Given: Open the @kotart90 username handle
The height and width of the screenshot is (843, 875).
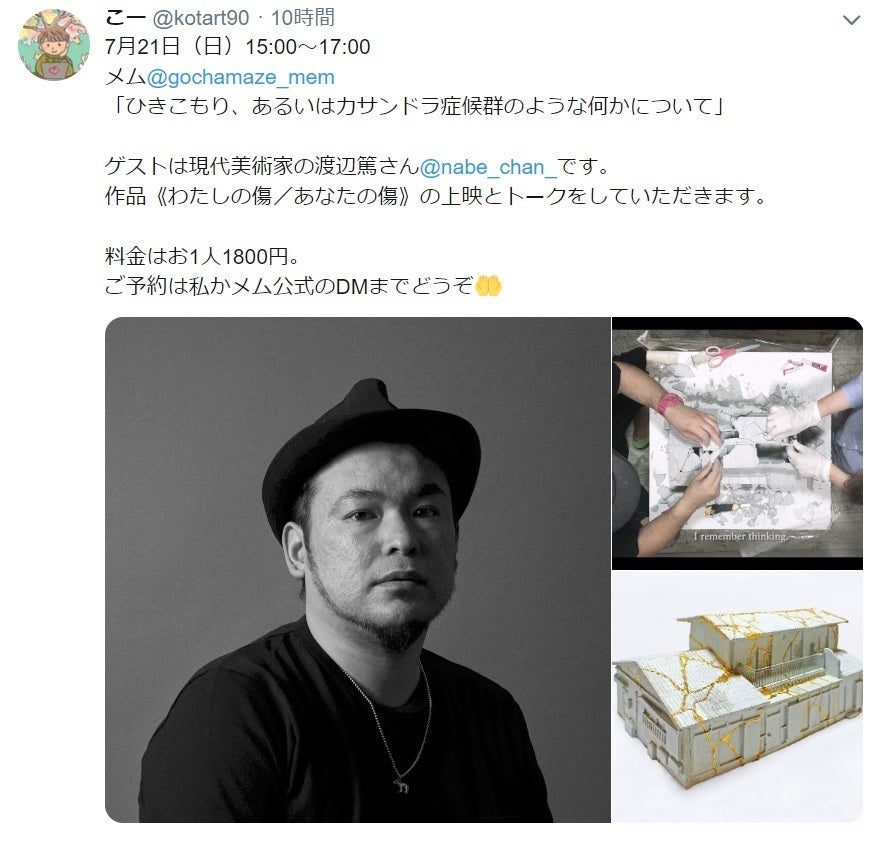Looking at the screenshot, I should tap(201, 18).
